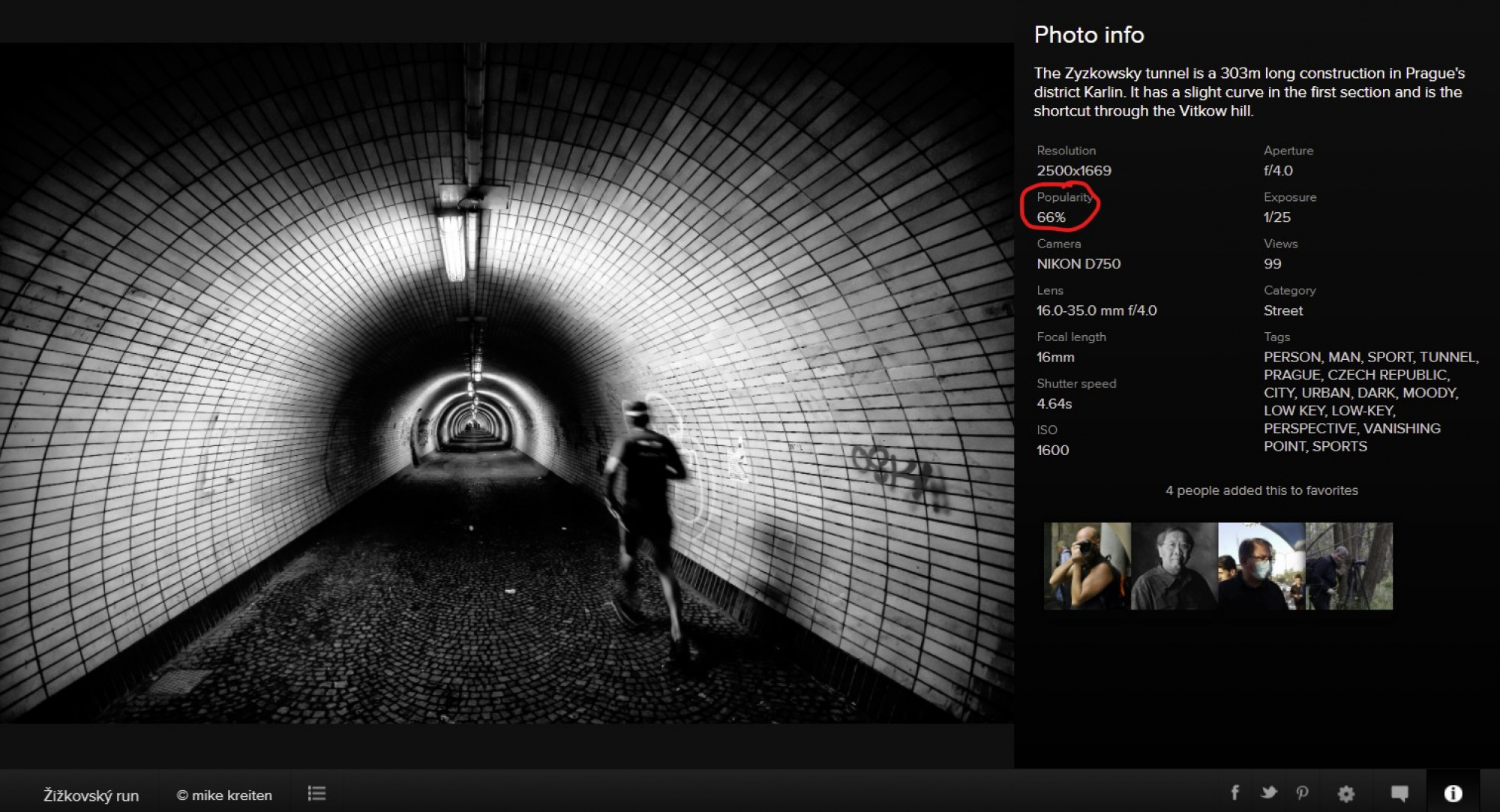Click the NIKON D750 camera value

1078,264
